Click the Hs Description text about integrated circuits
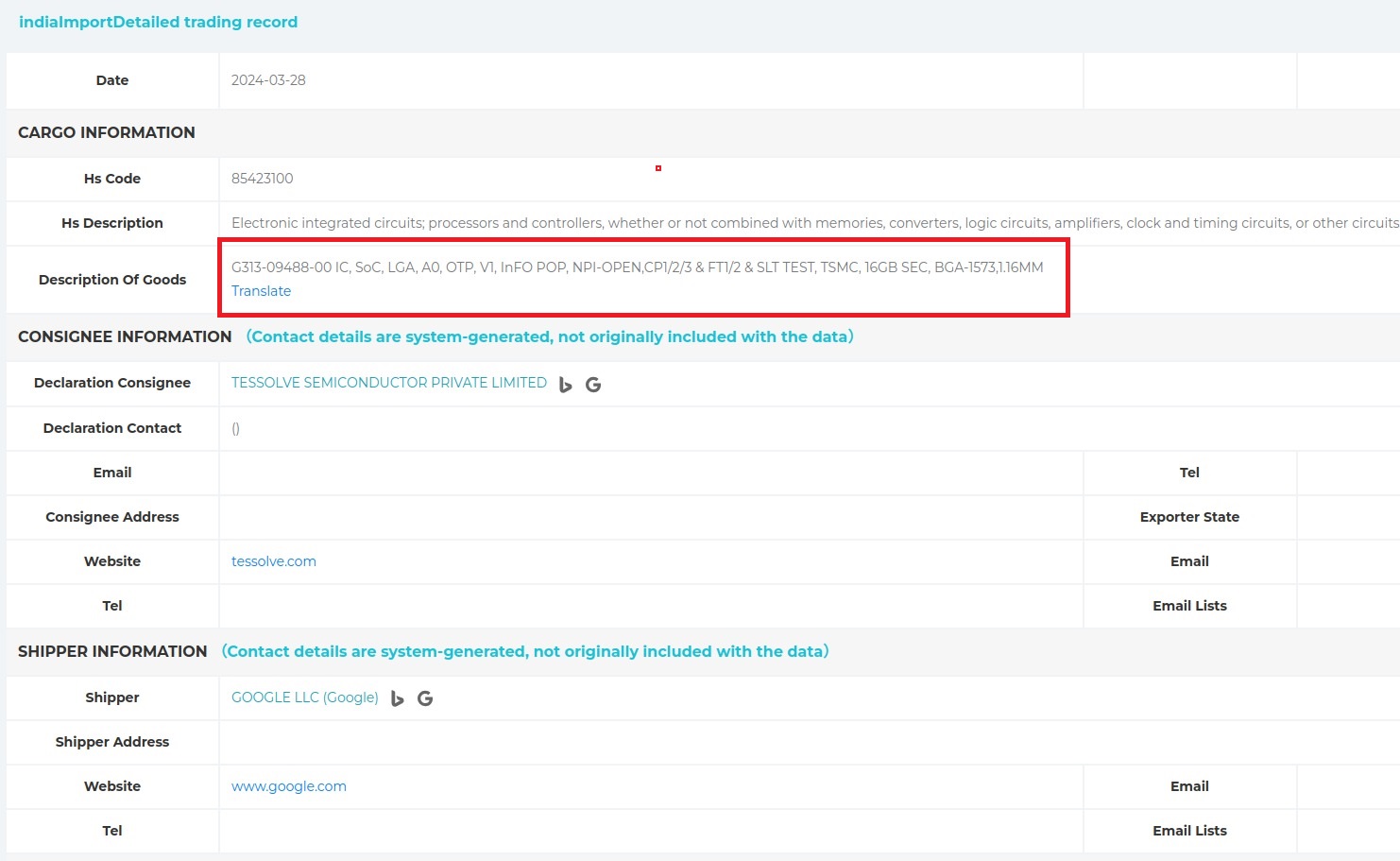This screenshot has height=861, width=1400. click(x=815, y=223)
